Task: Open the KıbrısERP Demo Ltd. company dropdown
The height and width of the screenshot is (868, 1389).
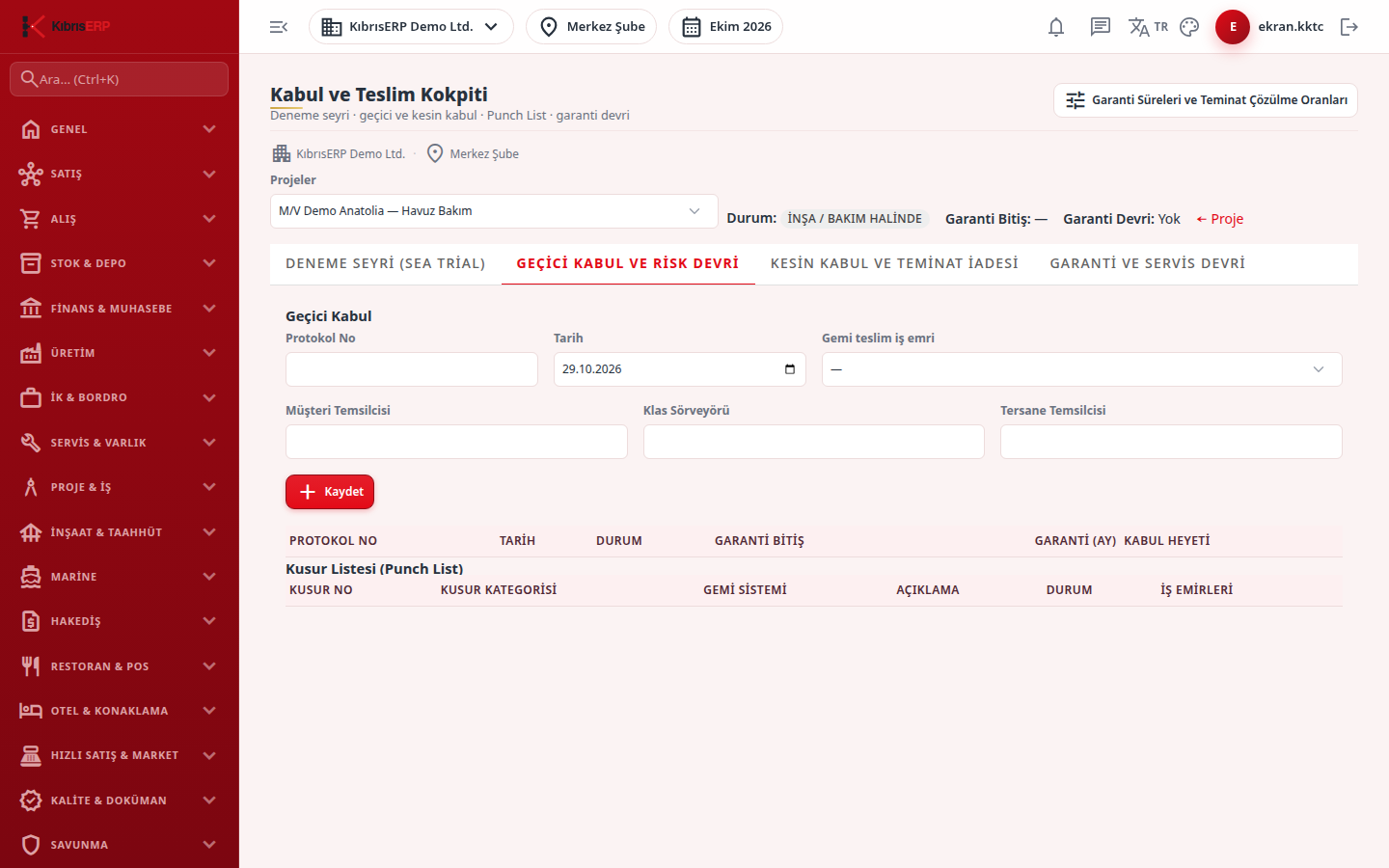Action: [x=411, y=27]
